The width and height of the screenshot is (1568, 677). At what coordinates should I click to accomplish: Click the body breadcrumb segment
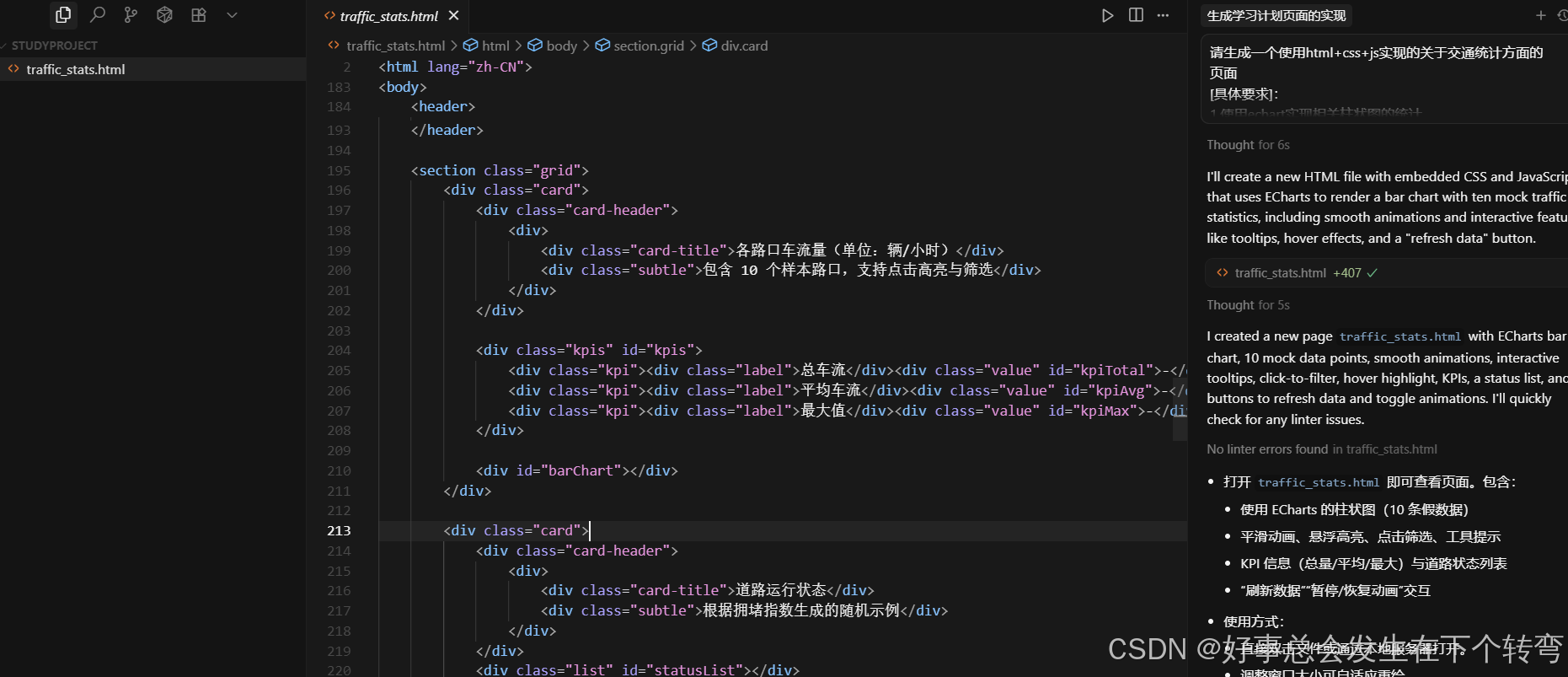point(561,46)
